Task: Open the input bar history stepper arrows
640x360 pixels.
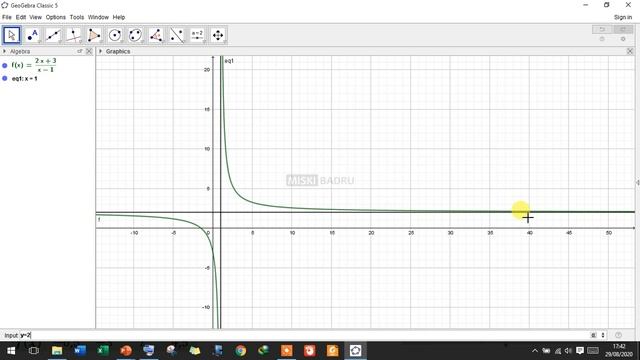Action: (x=603, y=335)
